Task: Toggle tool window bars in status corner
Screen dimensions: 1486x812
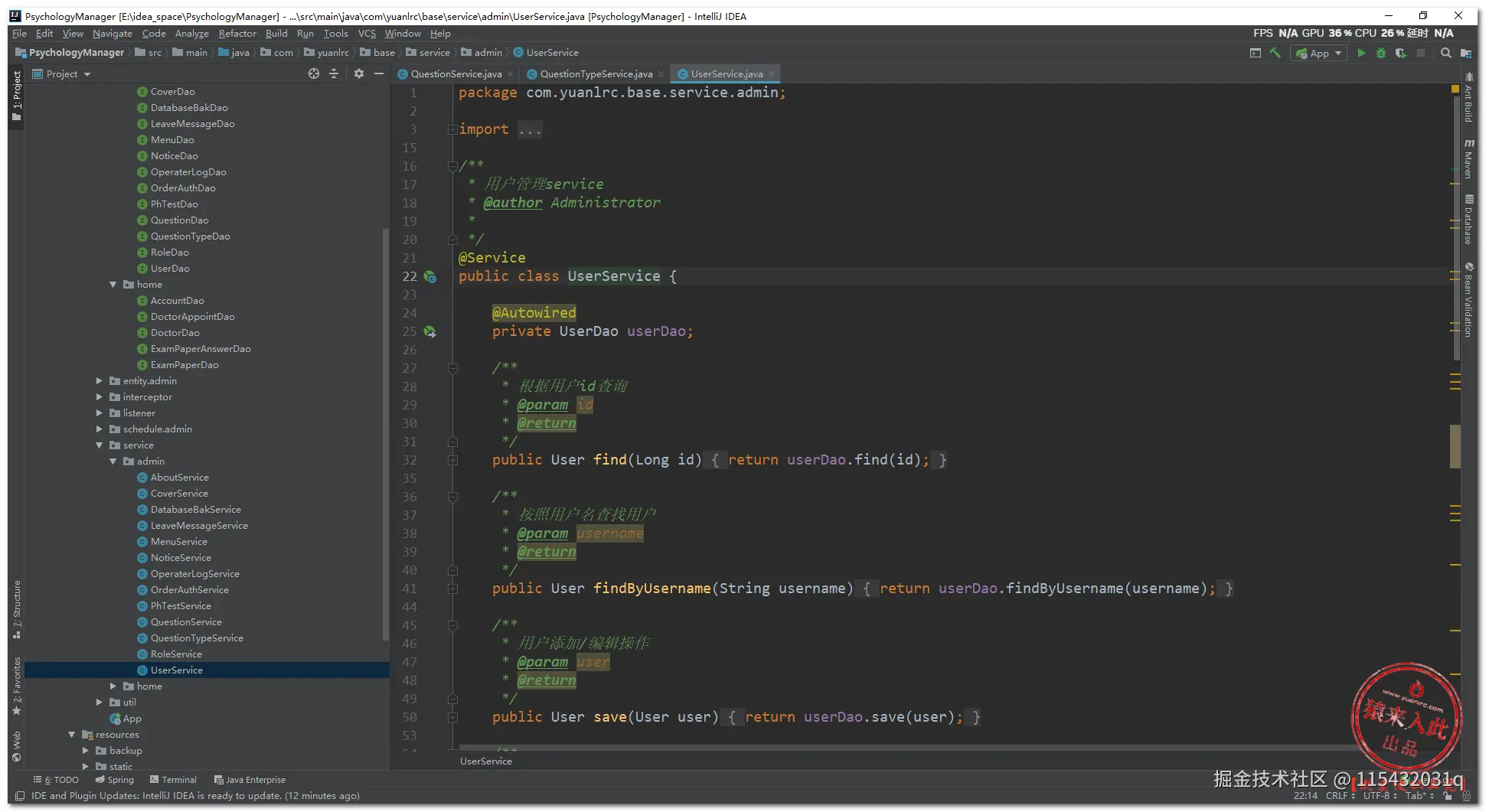Action: pyautogui.click(x=20, y=796)
